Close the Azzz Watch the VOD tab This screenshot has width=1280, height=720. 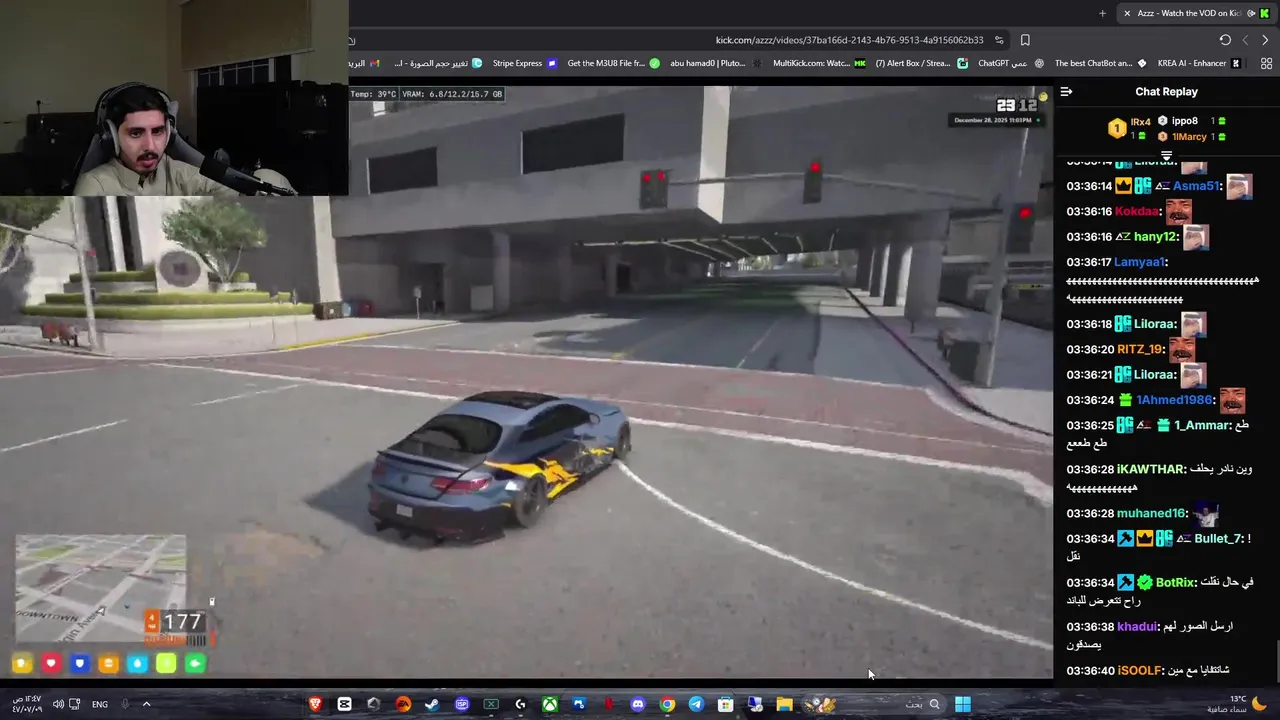[1127, 13]
